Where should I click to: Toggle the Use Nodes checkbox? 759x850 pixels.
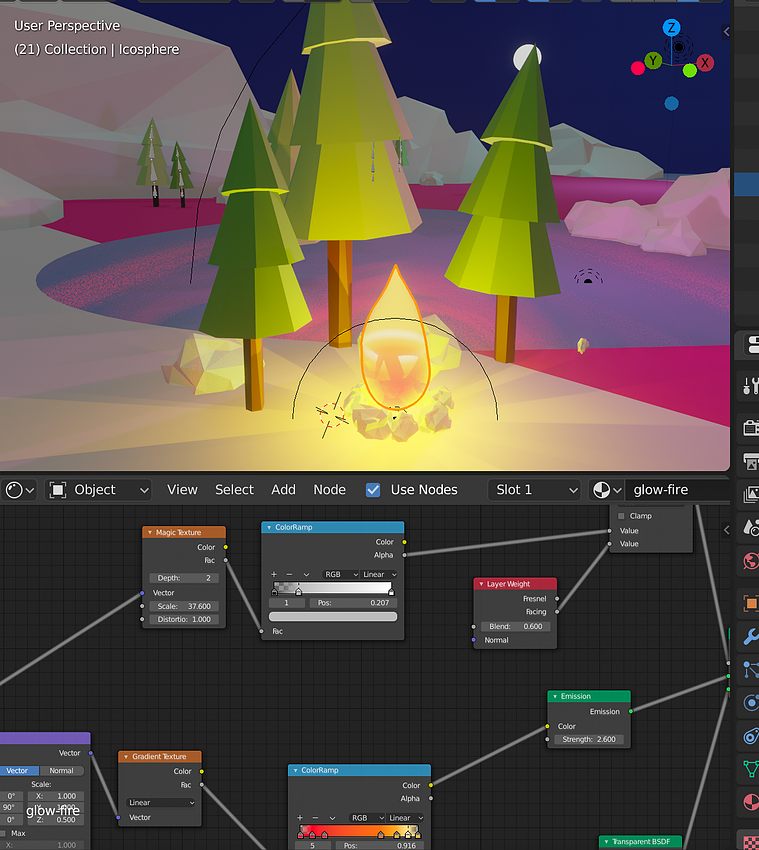(373, 490)
